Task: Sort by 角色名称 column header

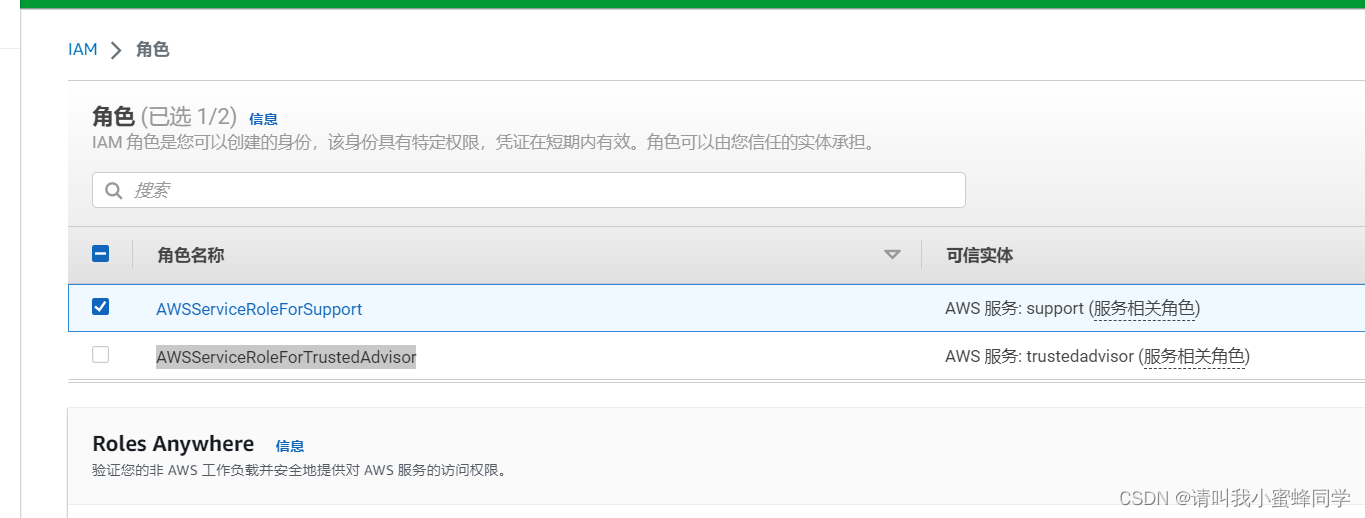Action: (x=190, y=255)
